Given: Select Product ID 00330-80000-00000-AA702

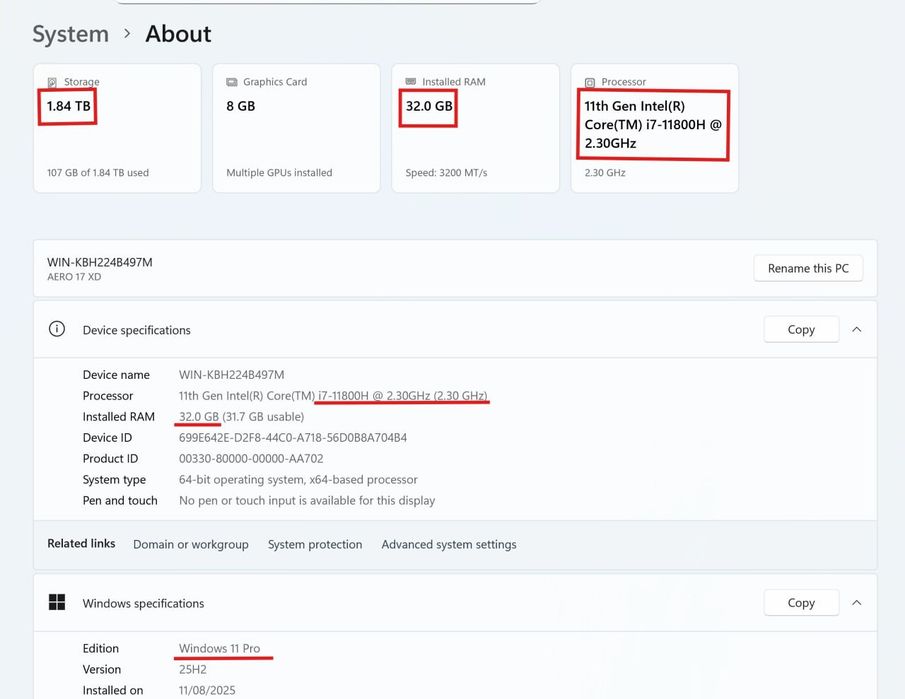Looking at the screenshot, I should [251, 459].
